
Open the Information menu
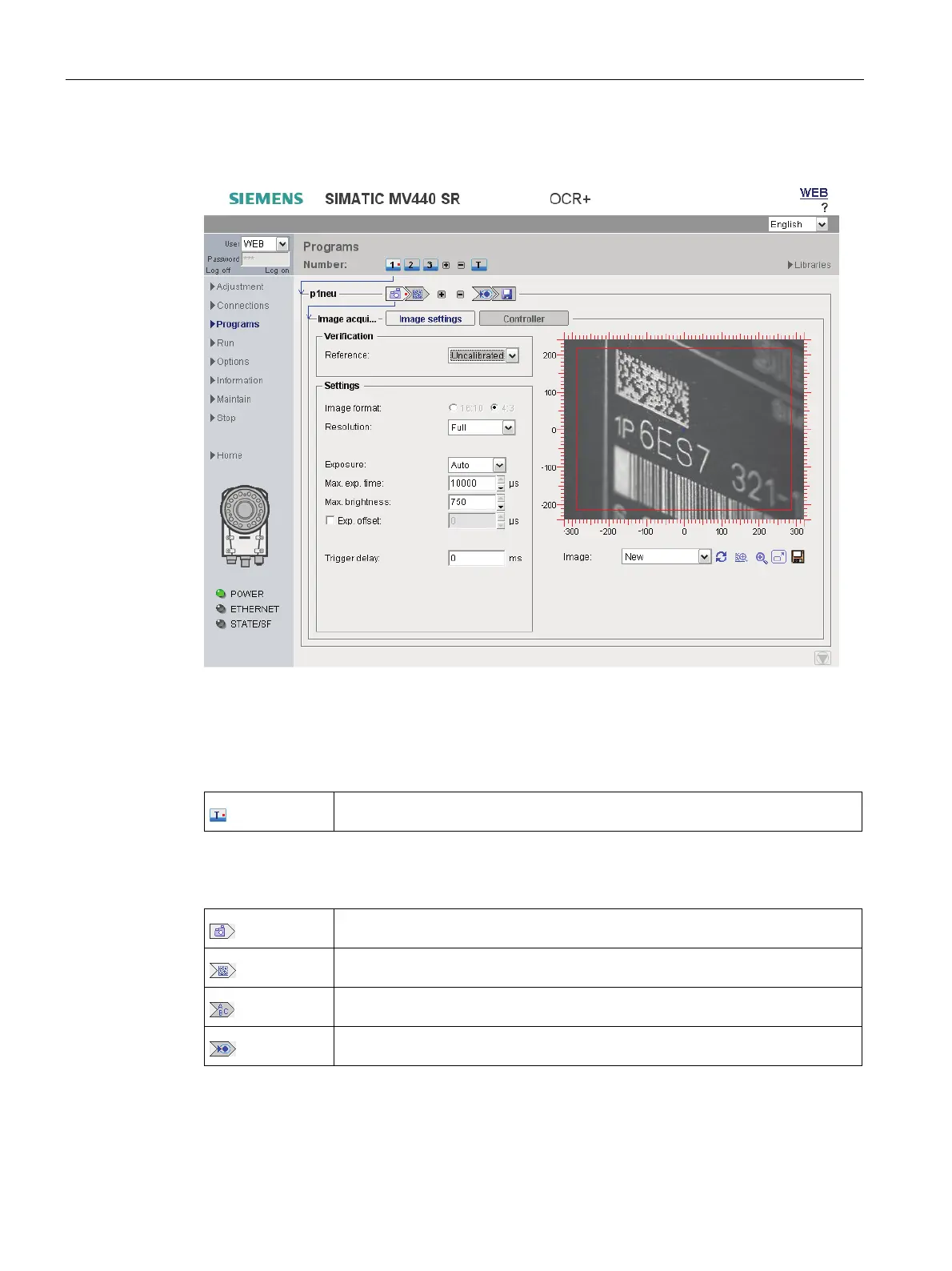point(237,380)
